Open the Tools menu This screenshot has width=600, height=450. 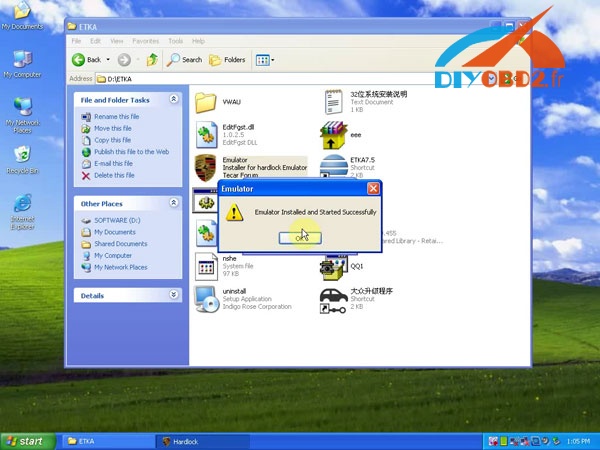click(x=176, y=41)
